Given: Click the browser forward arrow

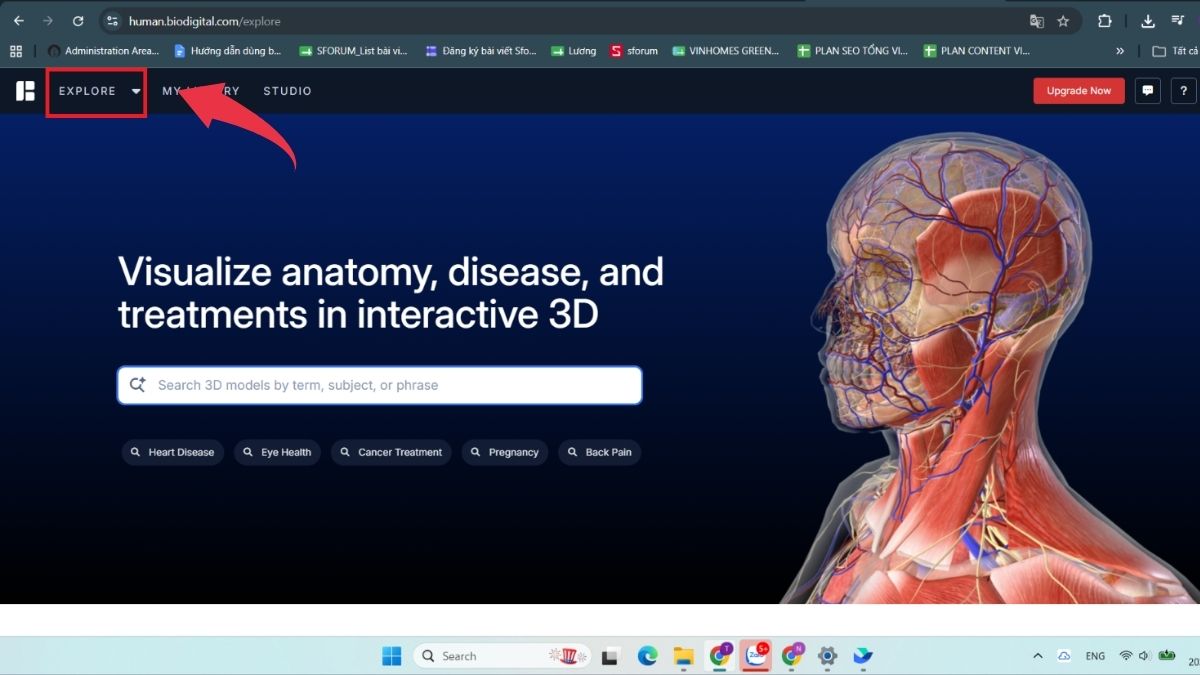Looking at the screenshot, I should click(x=48, y=21).
